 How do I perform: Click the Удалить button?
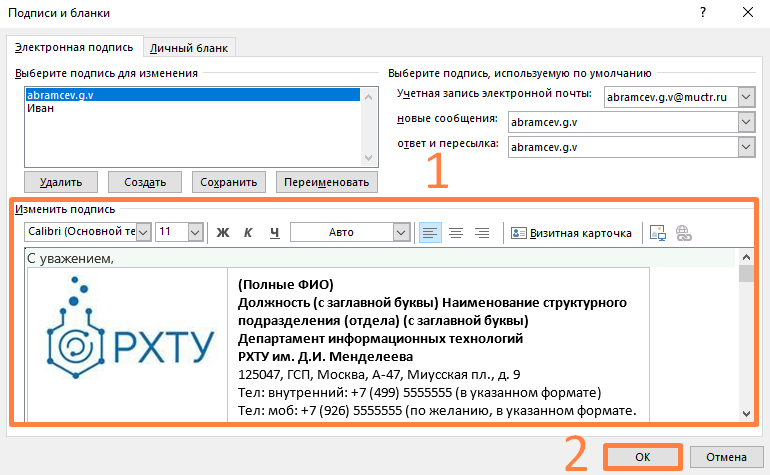(61, 182)
